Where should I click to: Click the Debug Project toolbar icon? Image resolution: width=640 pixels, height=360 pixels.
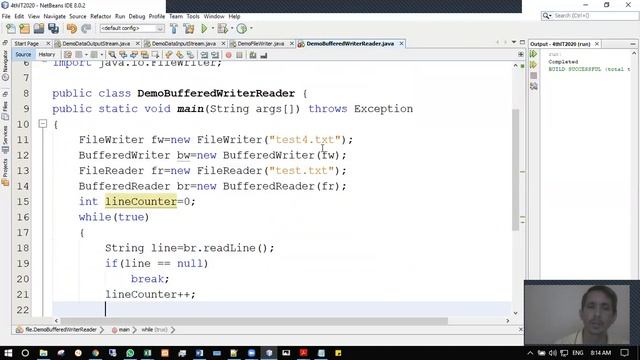222,28
